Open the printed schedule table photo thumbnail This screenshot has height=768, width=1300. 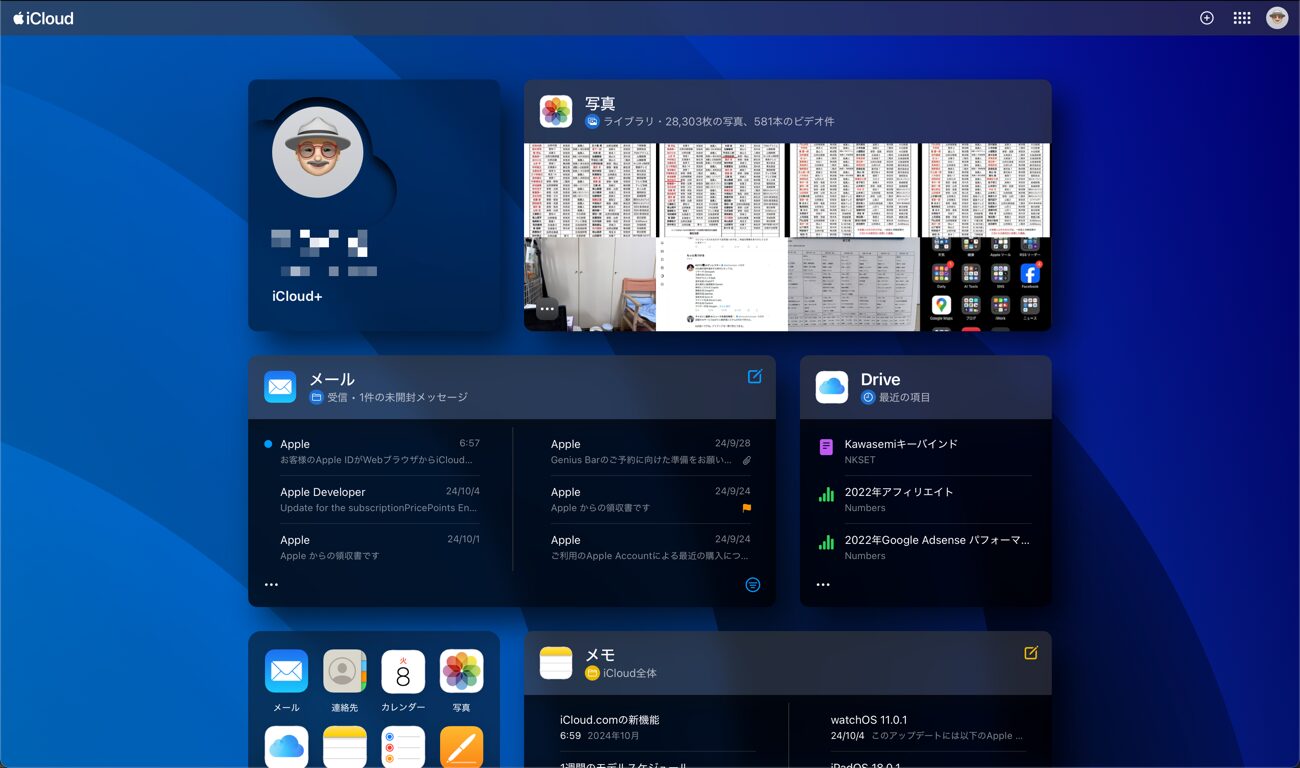pos(854,284)
